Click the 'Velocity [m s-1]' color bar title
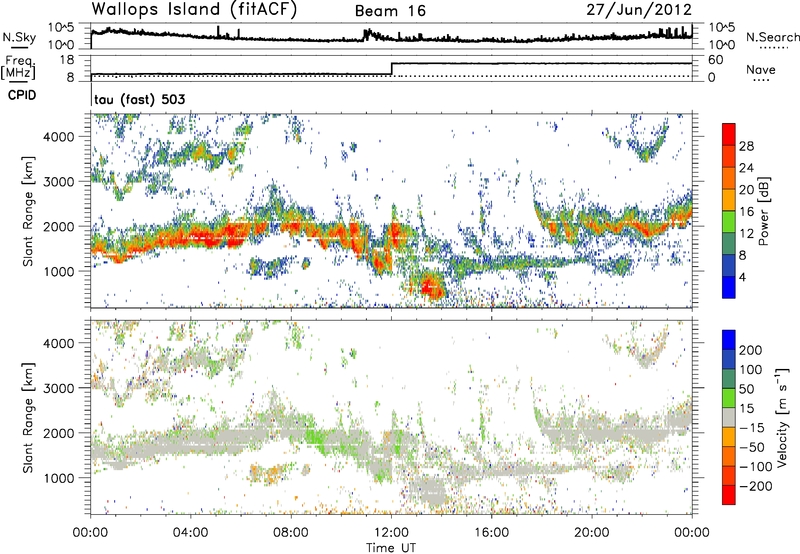Image resolution: width=800 pixels, height=554 pixels. (x=781, y=417)
